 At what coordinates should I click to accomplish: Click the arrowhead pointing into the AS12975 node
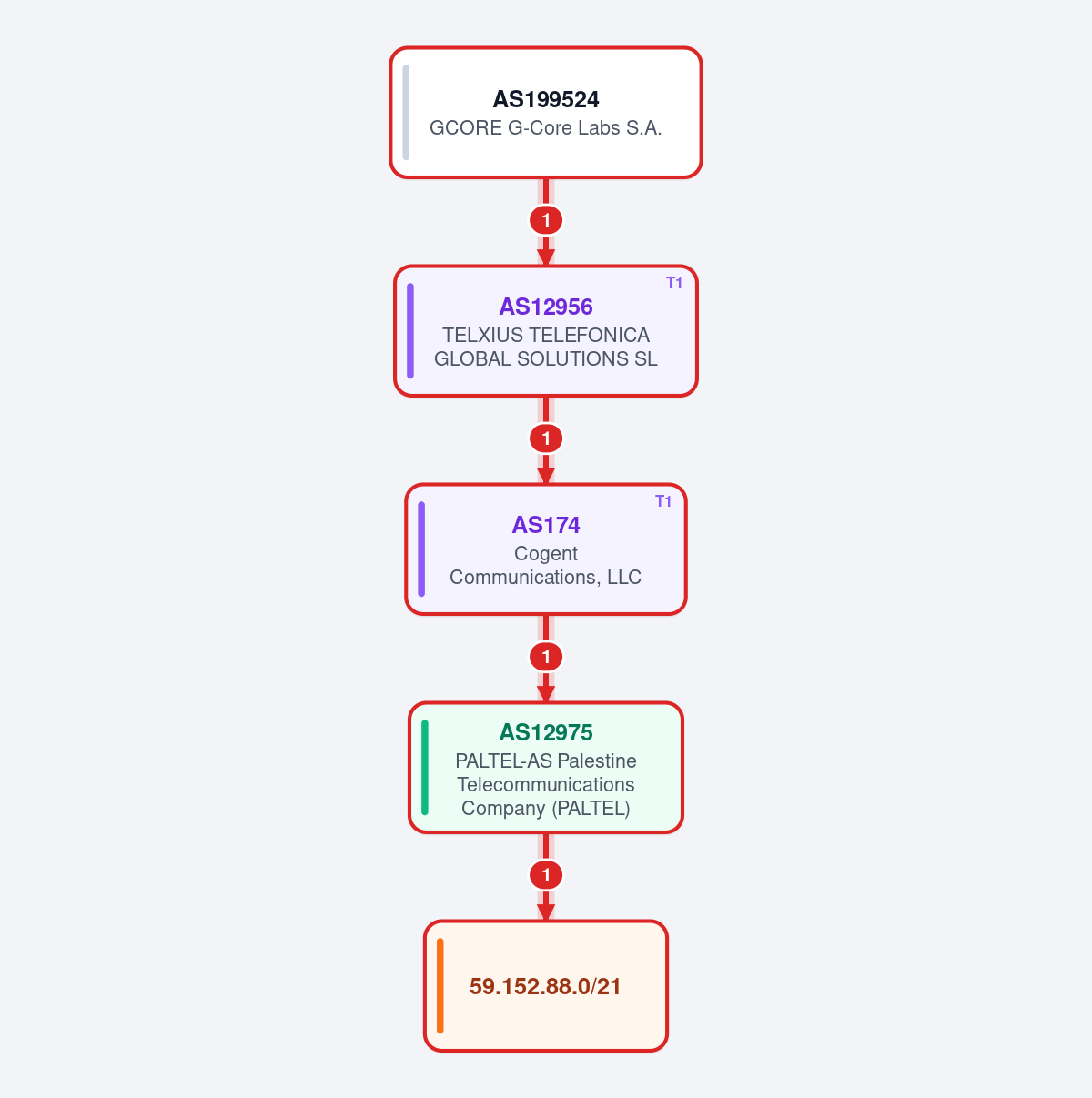[x=546, y=694]
